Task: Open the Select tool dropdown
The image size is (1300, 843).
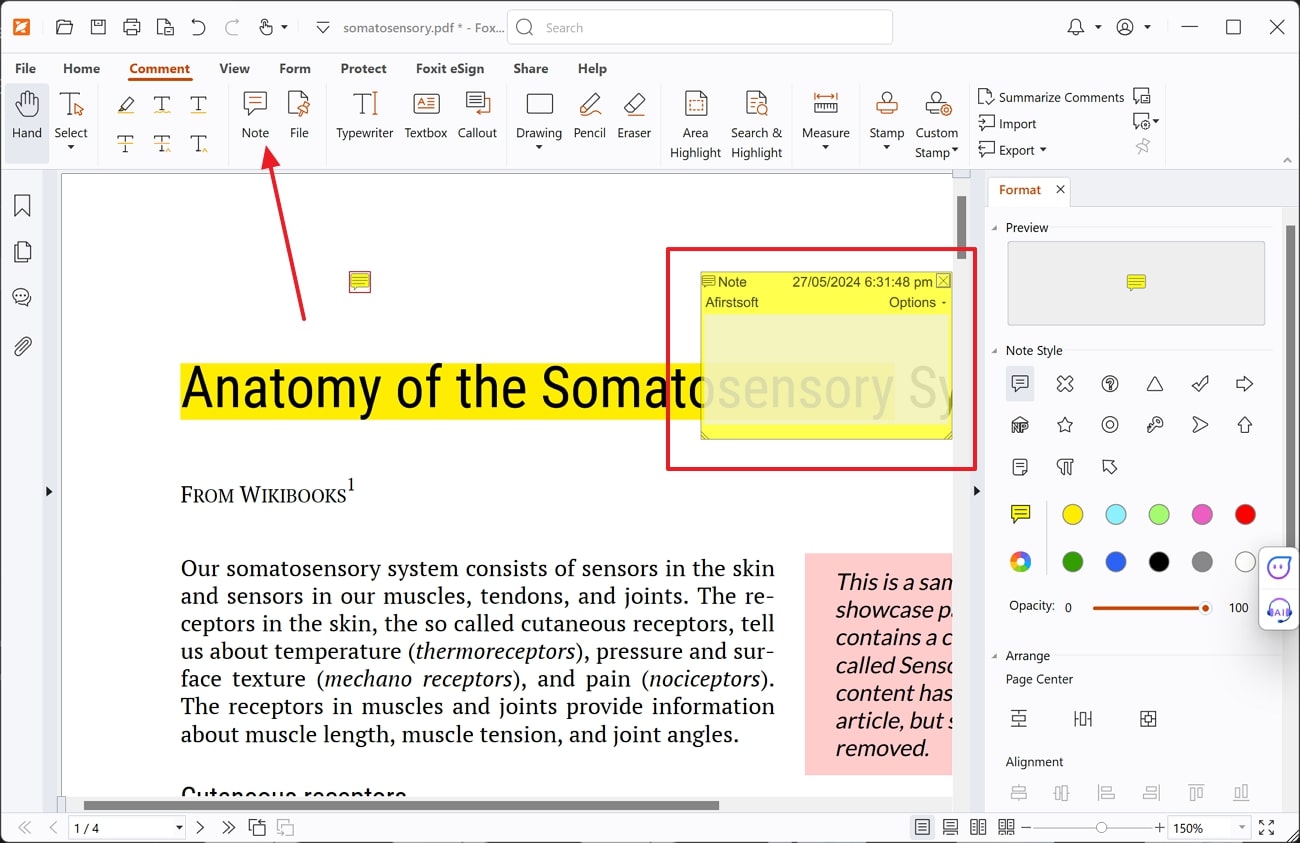Action: point(71,148)
